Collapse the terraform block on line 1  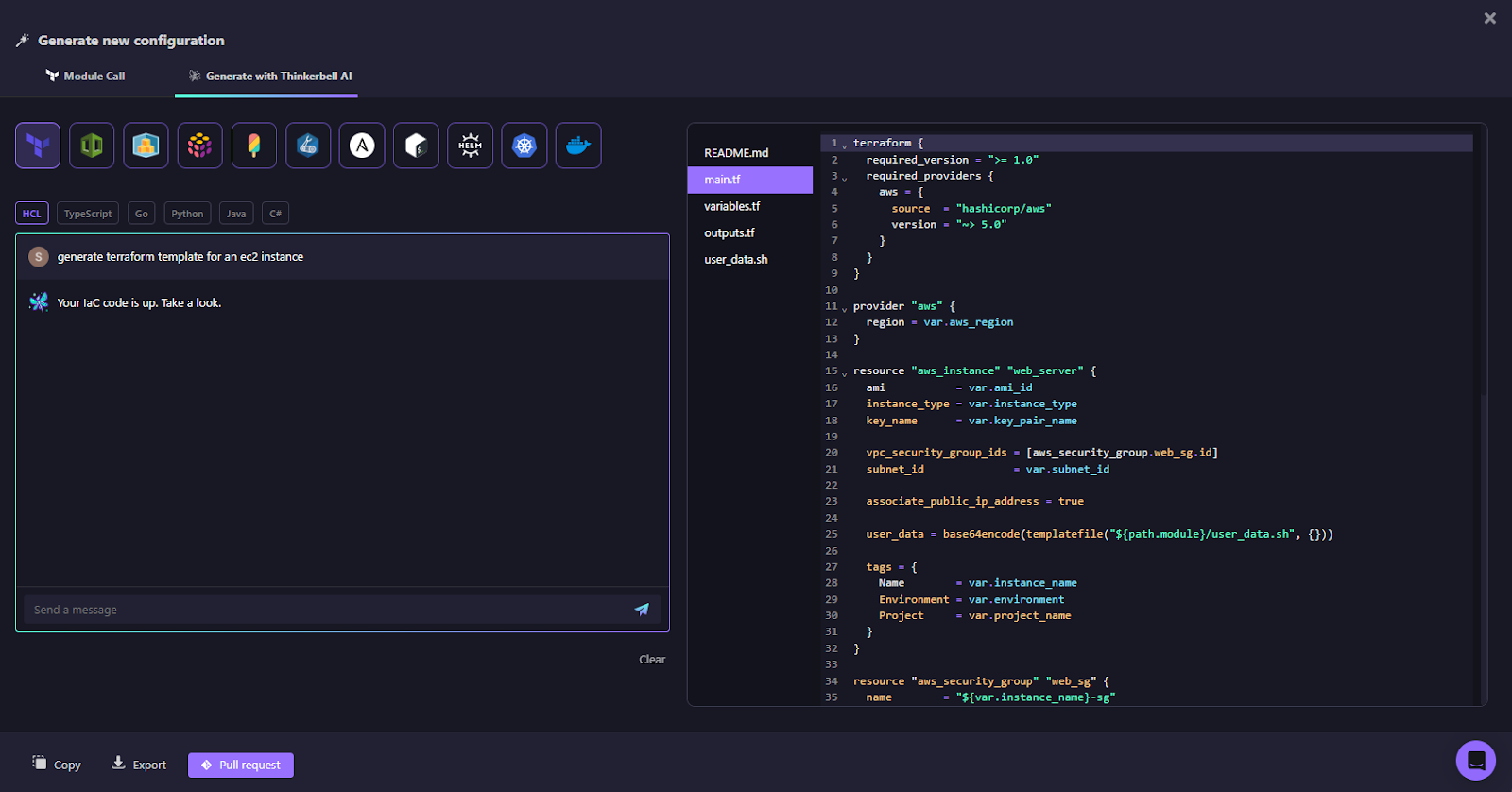[845, 146]
